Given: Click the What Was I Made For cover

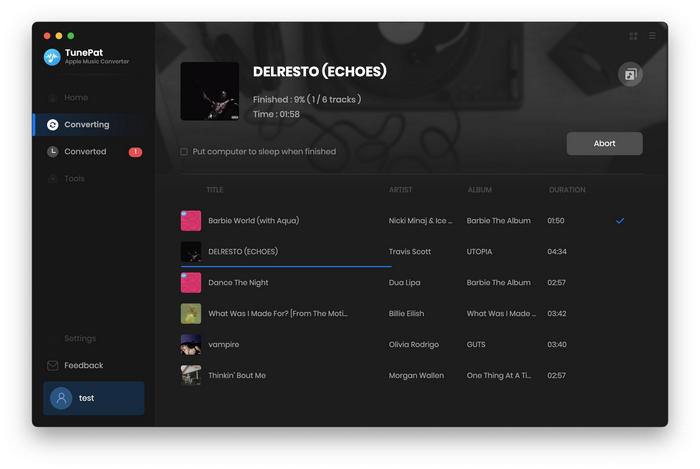Looking at the screenshot, I should pyautogui.click(x=191, y=314).
